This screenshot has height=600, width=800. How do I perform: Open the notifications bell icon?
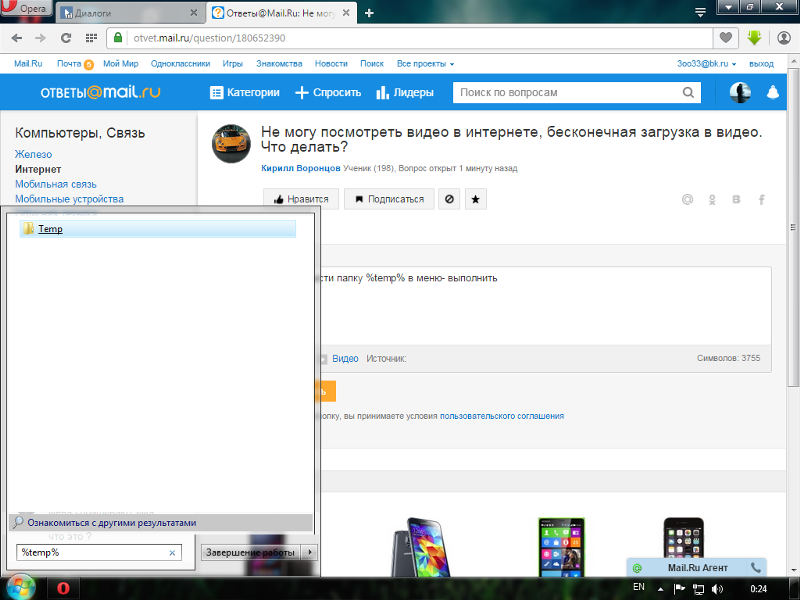773,92
